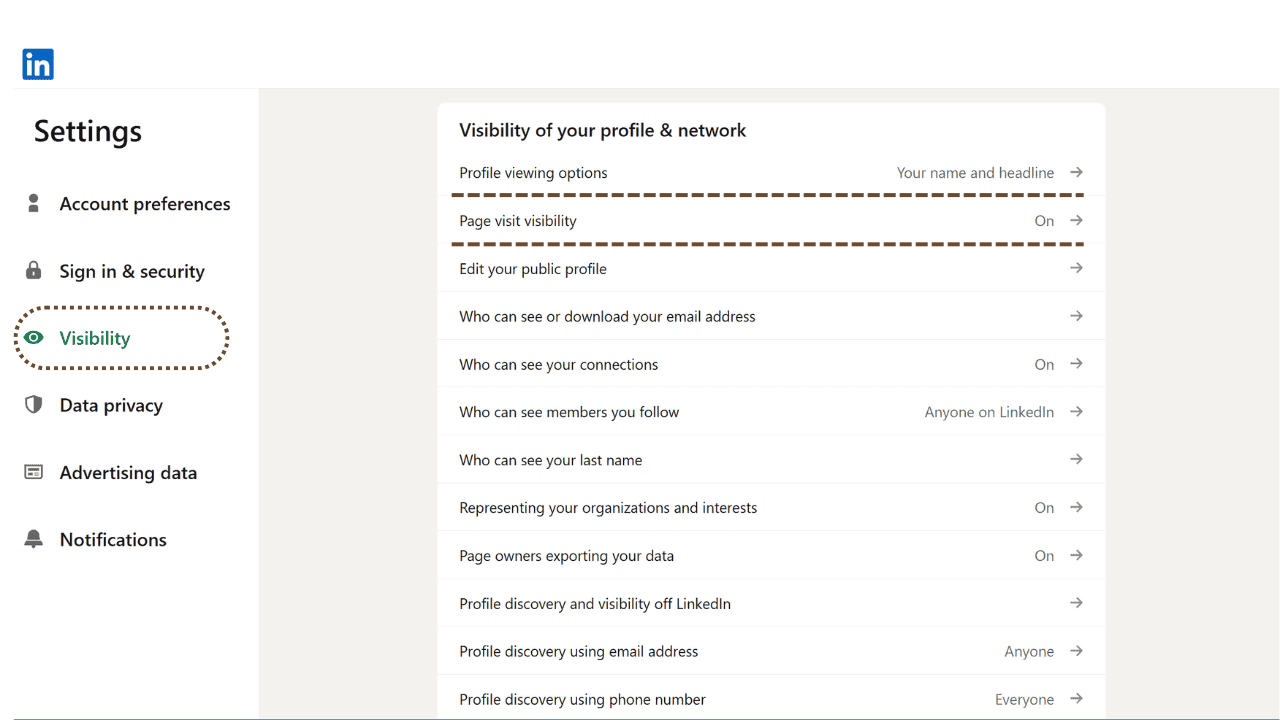
Task: Click arrow icon for Edit your public profile
Action: coord(1076,268)
